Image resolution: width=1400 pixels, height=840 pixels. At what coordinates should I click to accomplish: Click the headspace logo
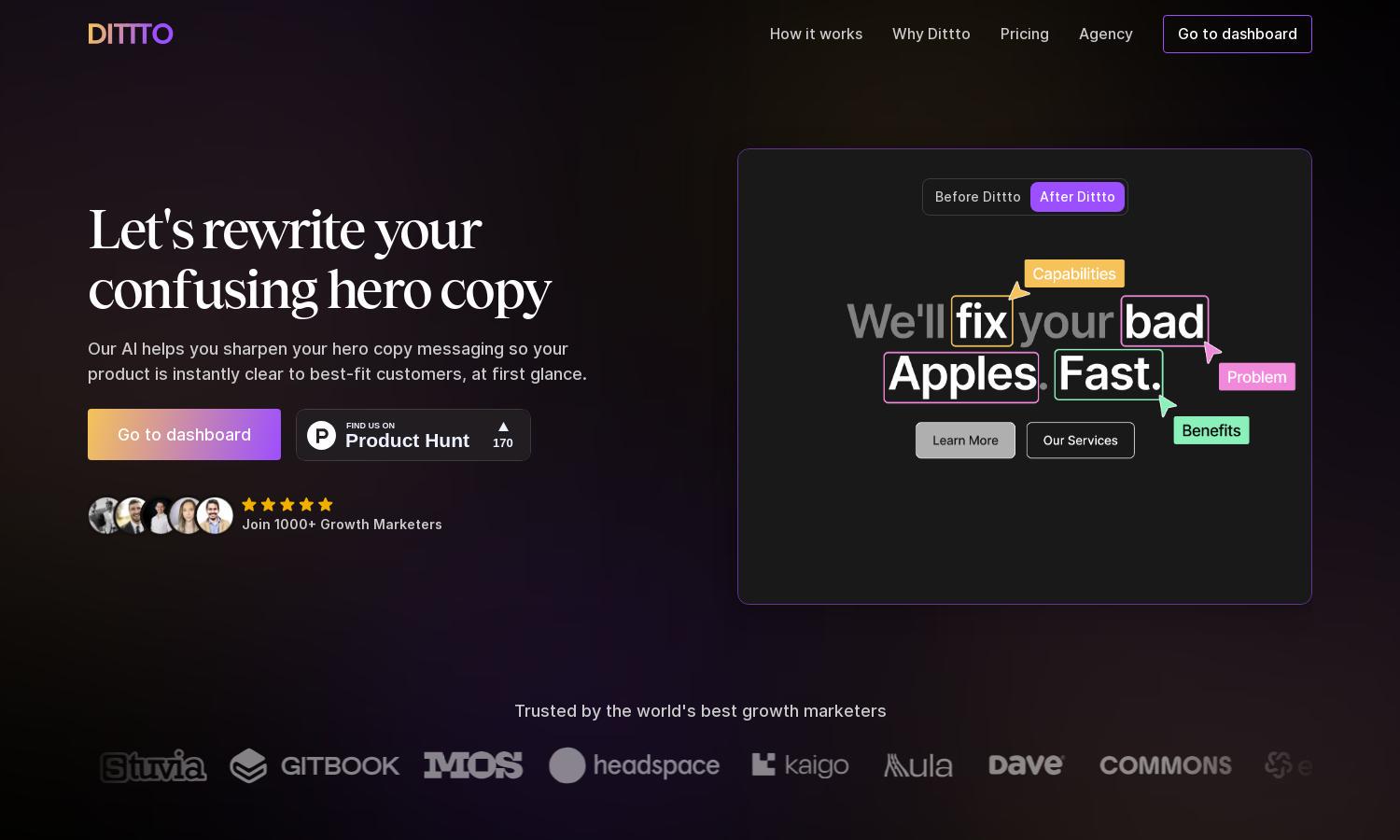(x=635, y=765)
